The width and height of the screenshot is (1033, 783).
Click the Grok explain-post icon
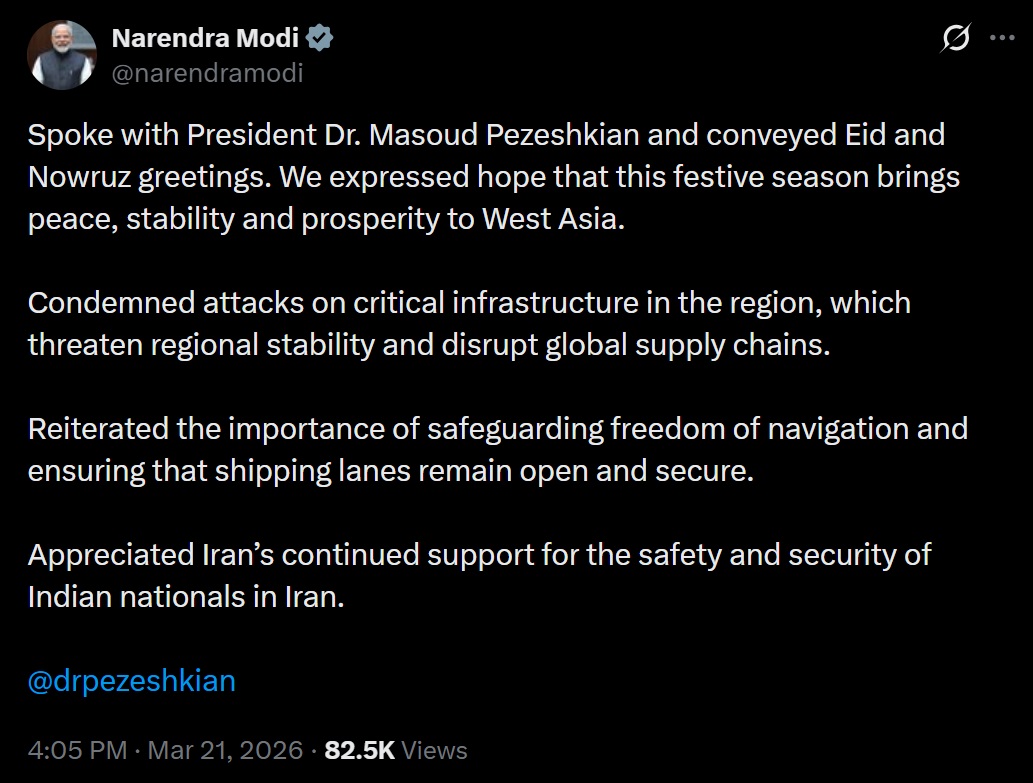(955, 38)
